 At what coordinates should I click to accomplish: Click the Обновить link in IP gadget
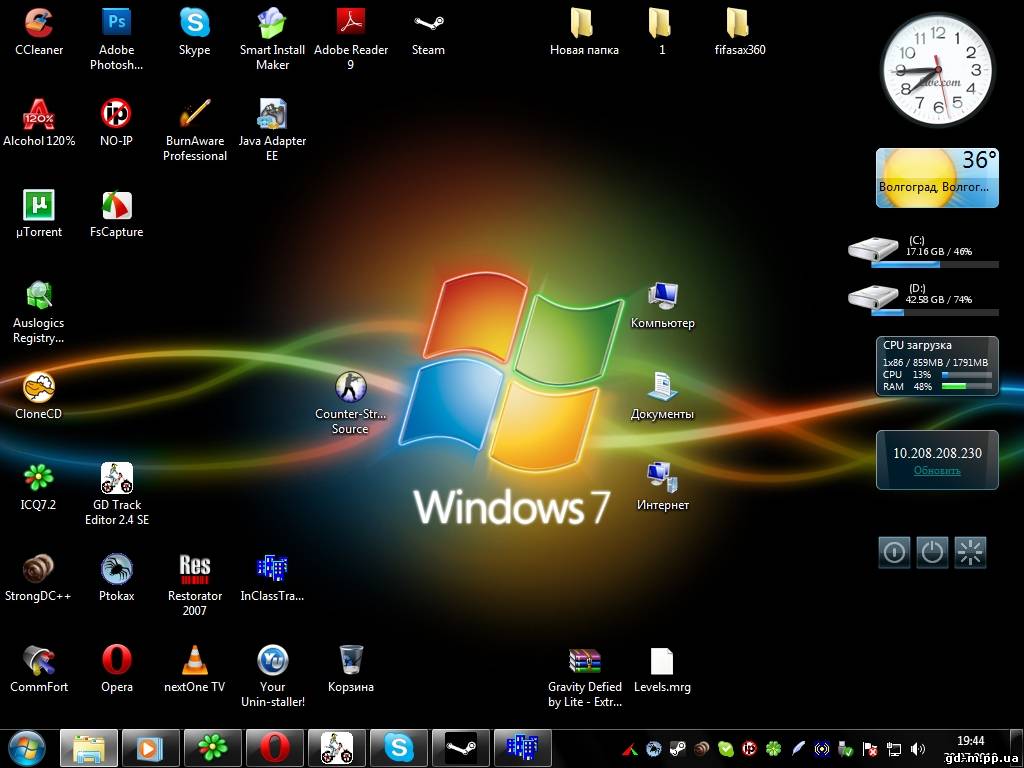click(937, 470)
